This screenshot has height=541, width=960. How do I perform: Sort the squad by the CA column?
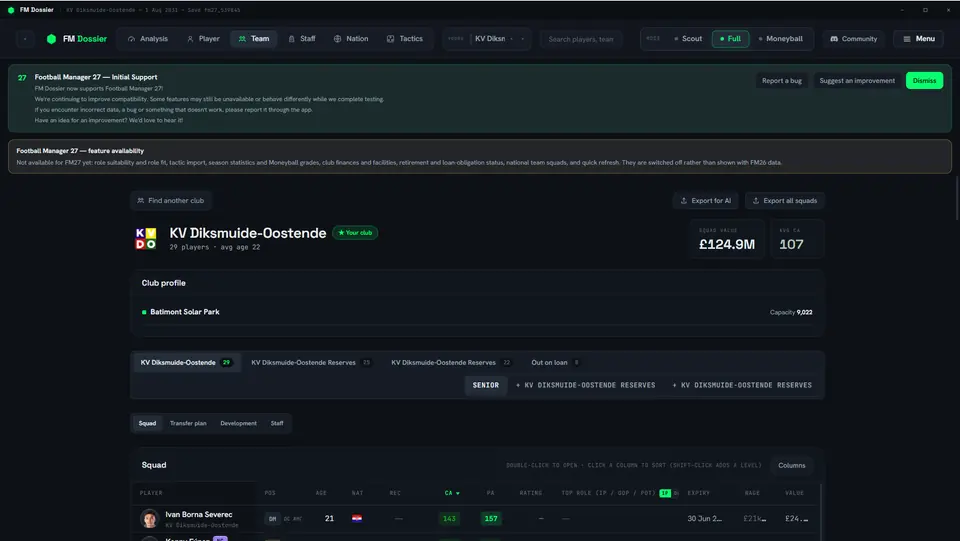point(452,493)
